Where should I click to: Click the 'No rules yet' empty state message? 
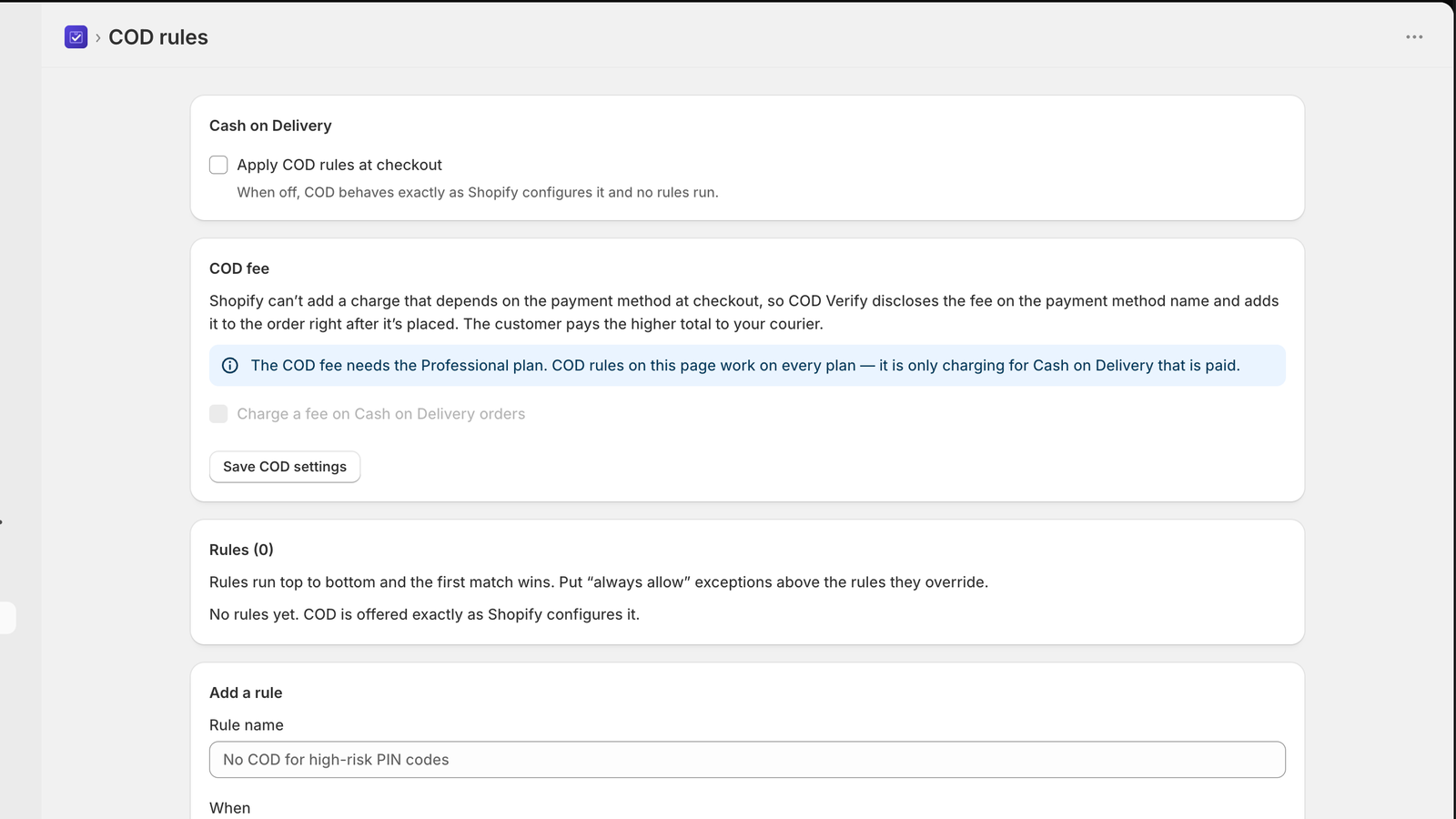pyautogui.click(x=424, y=614)
